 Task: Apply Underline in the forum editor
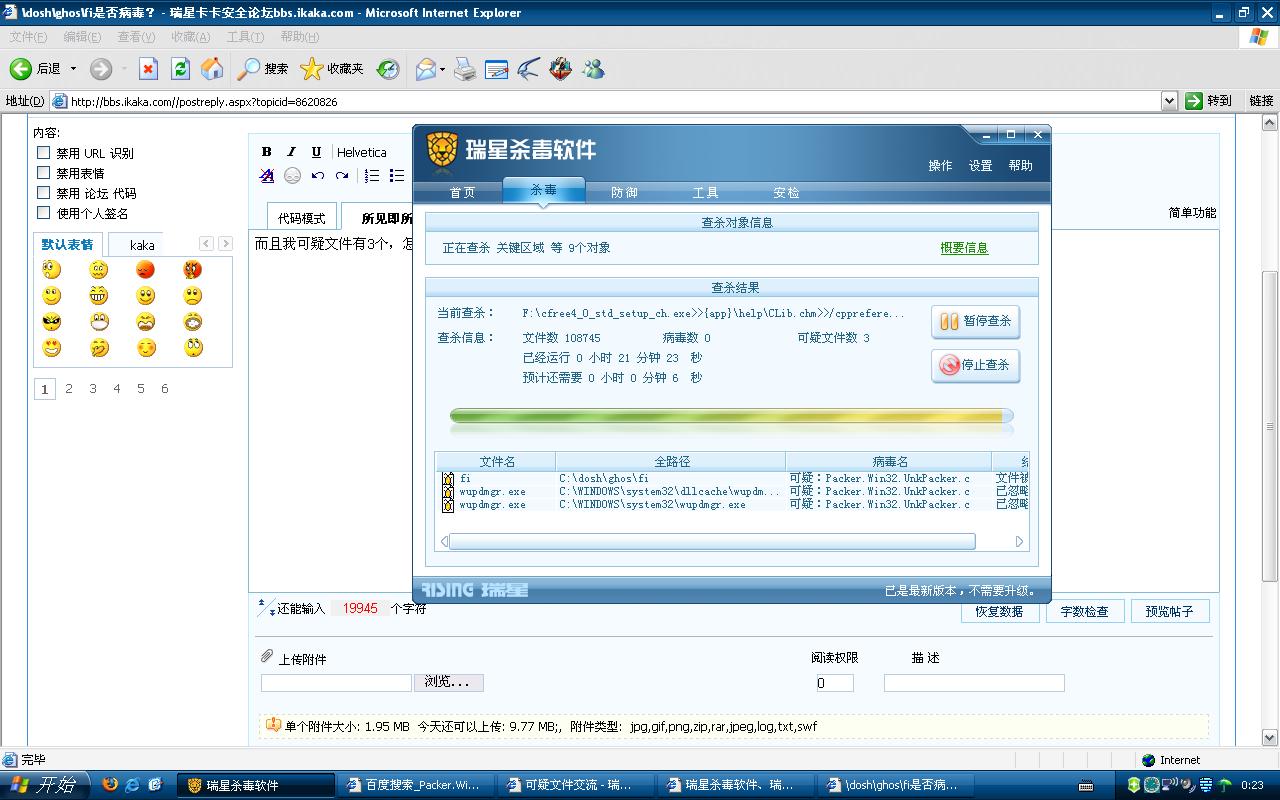coord(317,152)
